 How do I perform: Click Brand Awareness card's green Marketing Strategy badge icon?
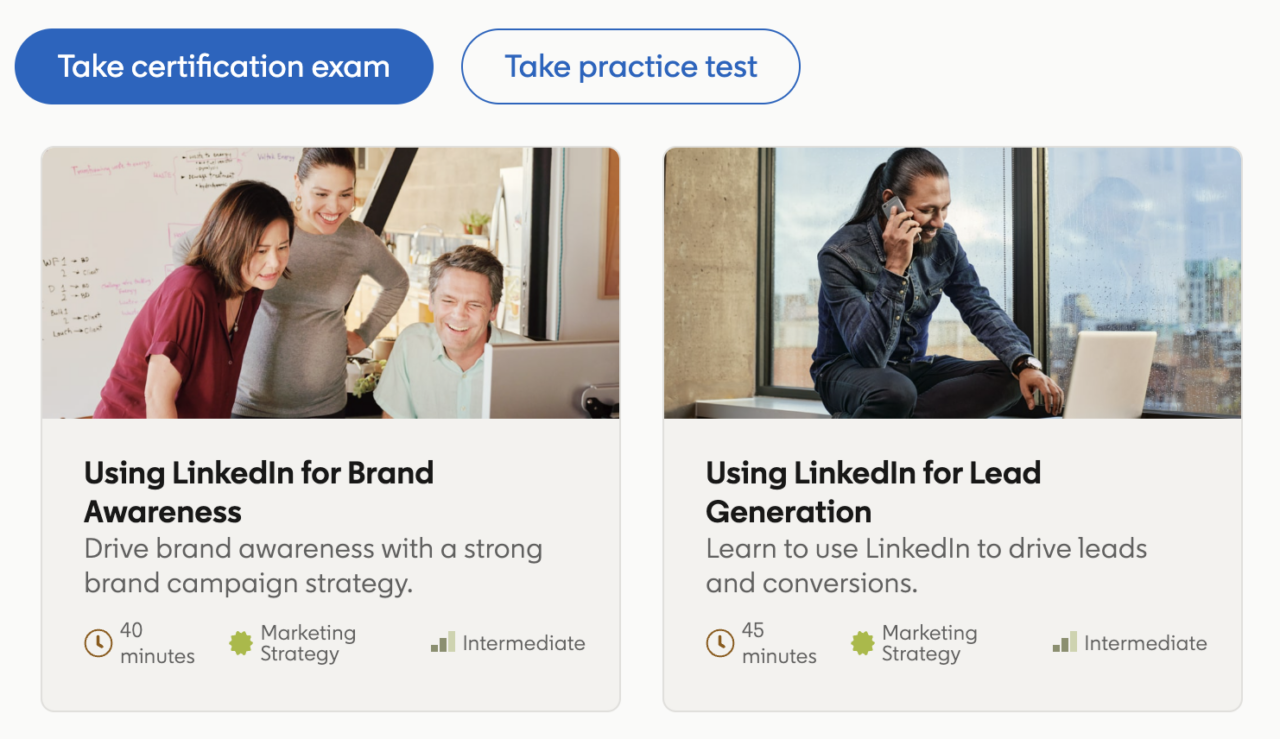pyautogui.click(x=241, y=643)
